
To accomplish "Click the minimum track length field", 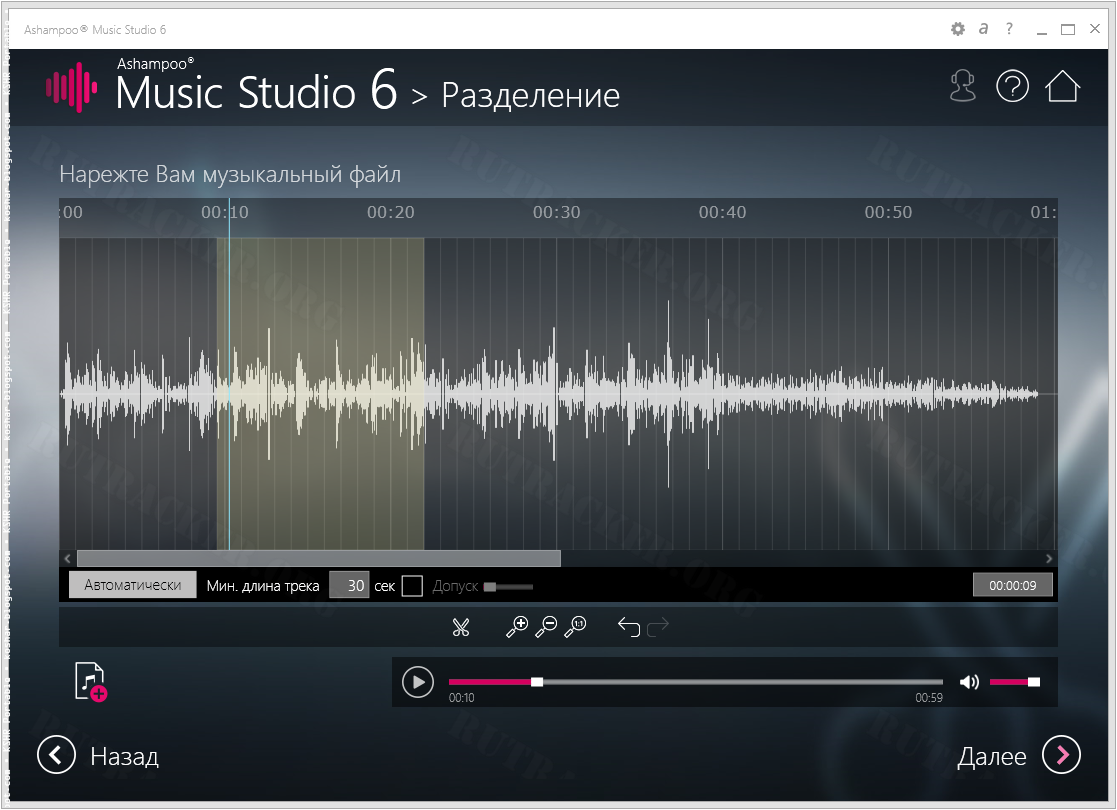I will coord(349,586).
